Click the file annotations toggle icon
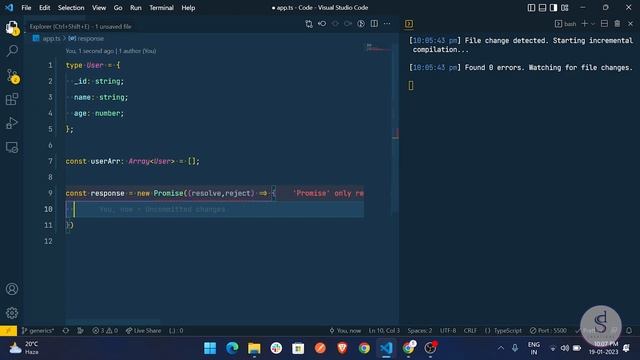Image resolution: width=640 pixels, height=360 pixels. tap(361, 24)
